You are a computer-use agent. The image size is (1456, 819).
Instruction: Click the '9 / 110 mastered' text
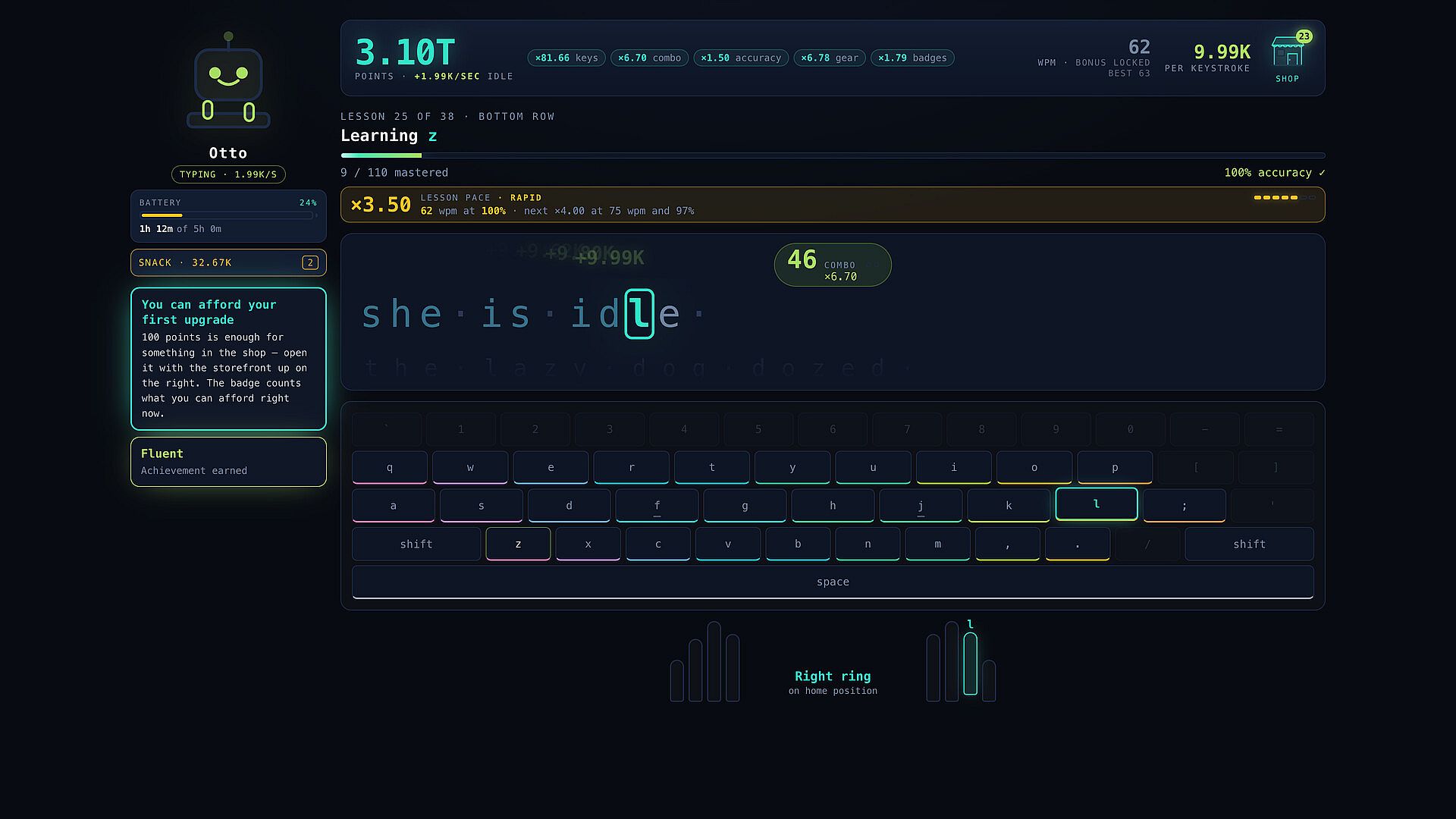coord(394,173)
